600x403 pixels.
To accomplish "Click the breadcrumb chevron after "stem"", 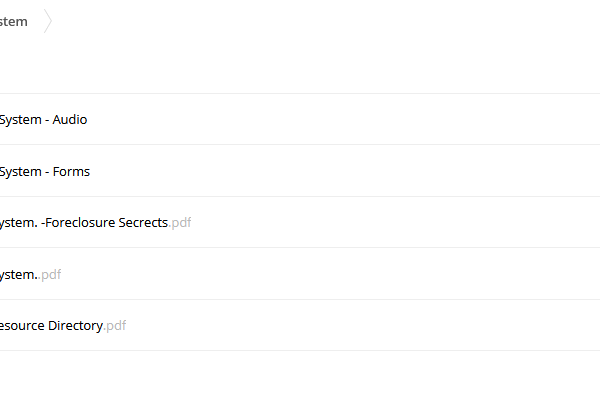I will pyautogui.click(x=47, y=21).
